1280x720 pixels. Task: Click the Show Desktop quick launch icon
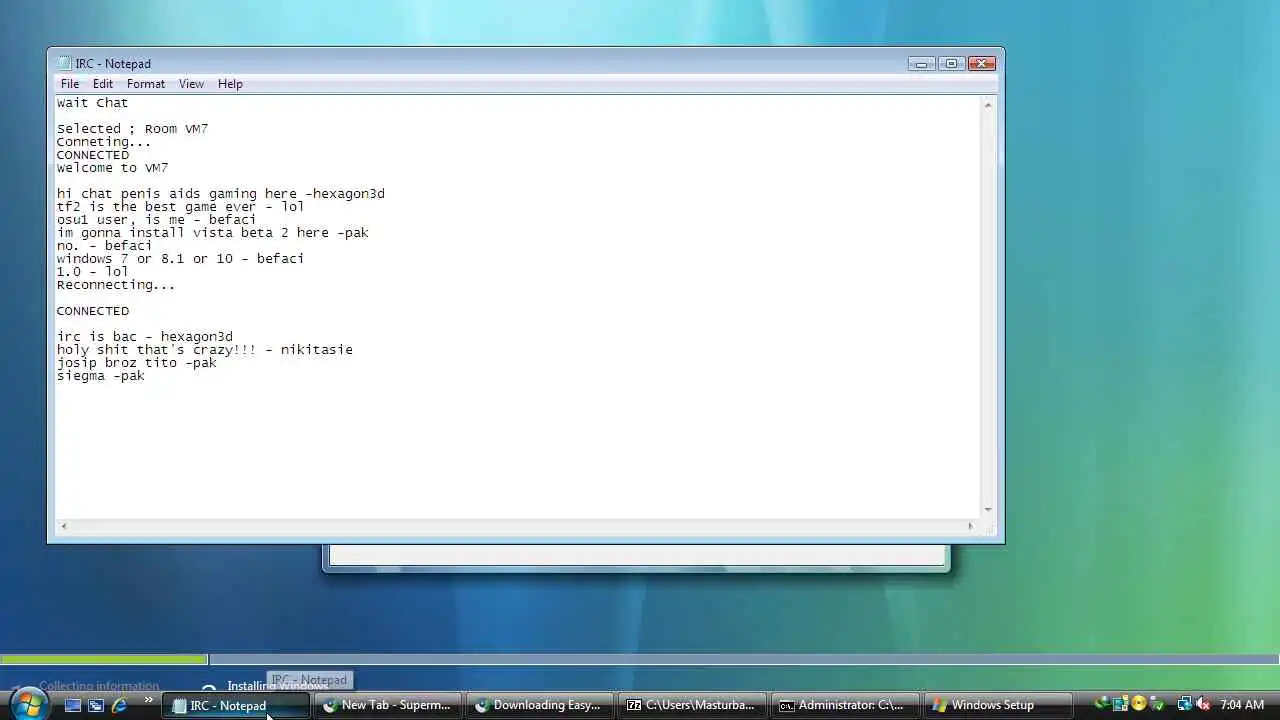(72, 705)
